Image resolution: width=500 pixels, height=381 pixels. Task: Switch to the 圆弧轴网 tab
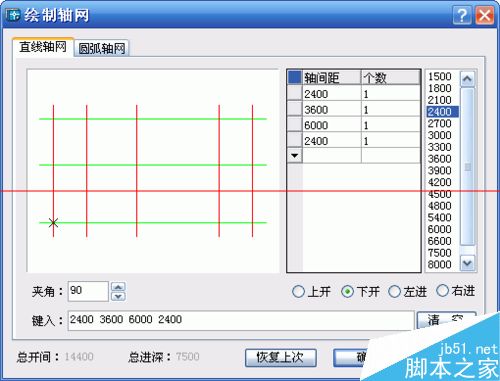pyautogui.click(x=102, y=48)
